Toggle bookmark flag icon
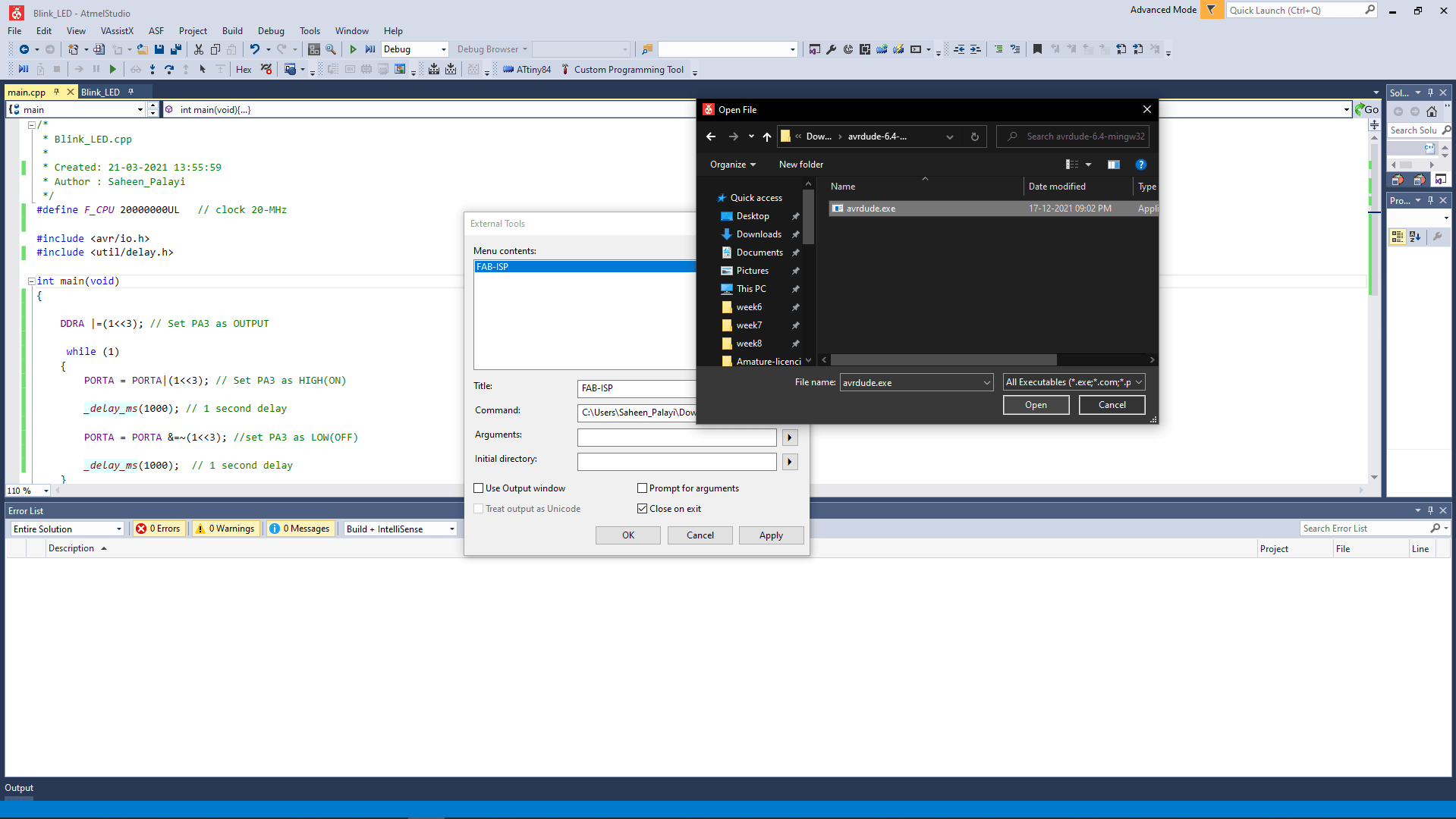 pyautogui.click(x=1038, y=49)
